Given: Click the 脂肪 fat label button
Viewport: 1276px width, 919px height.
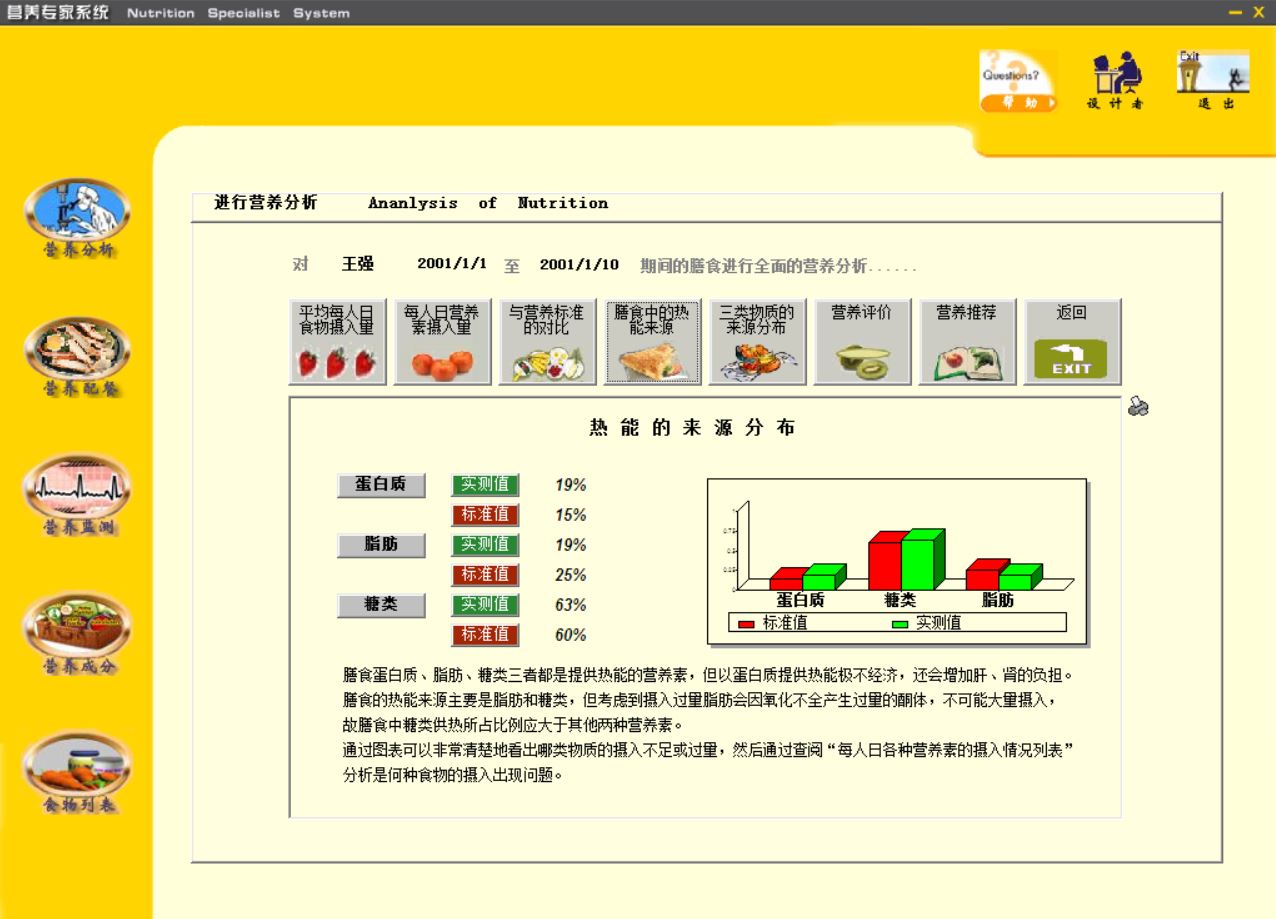Looking at the screenshot, I should coord(381,545).
